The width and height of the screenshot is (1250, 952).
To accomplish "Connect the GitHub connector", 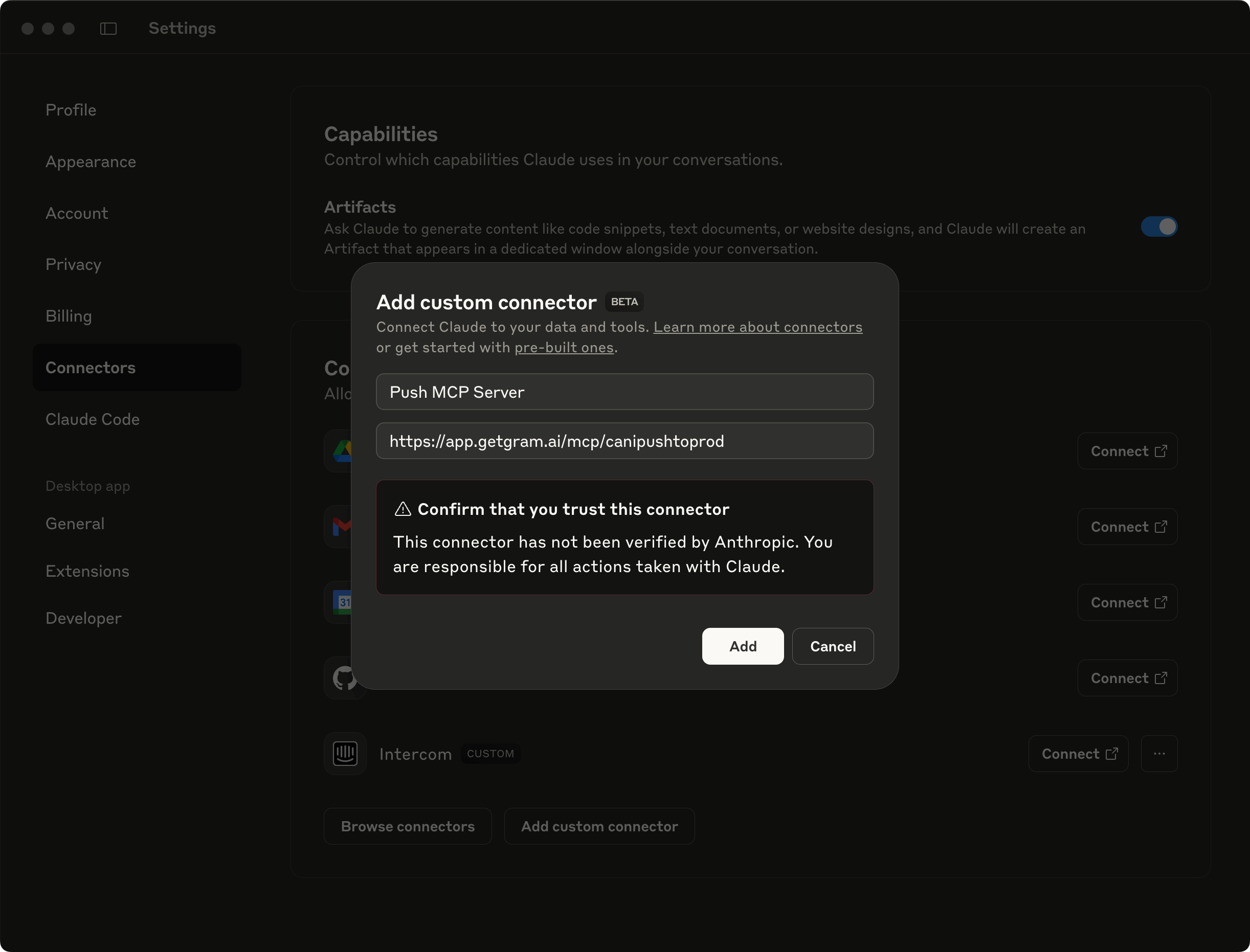I will [x=1128, y=678].
